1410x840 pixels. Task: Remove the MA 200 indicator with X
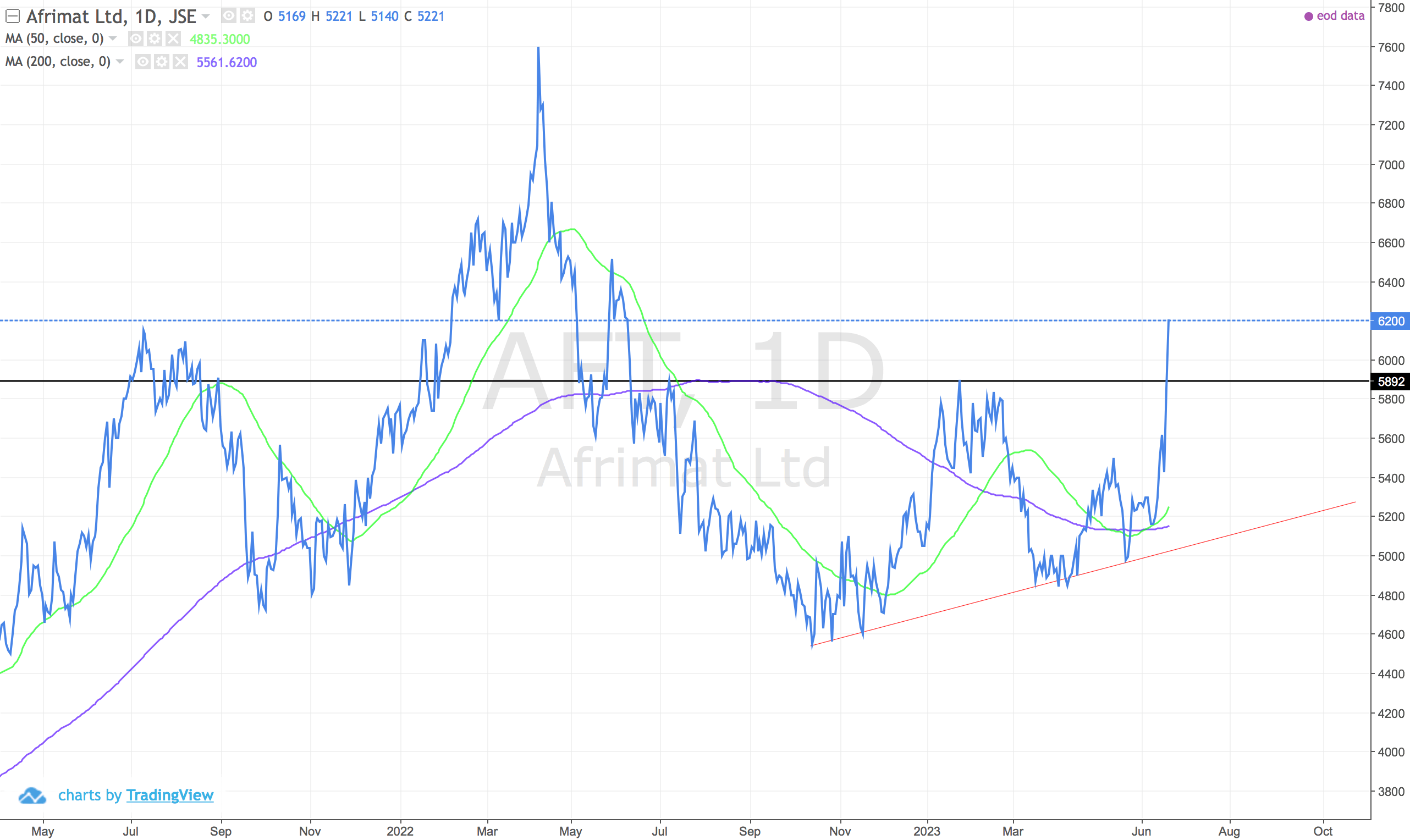click(180, 62)
